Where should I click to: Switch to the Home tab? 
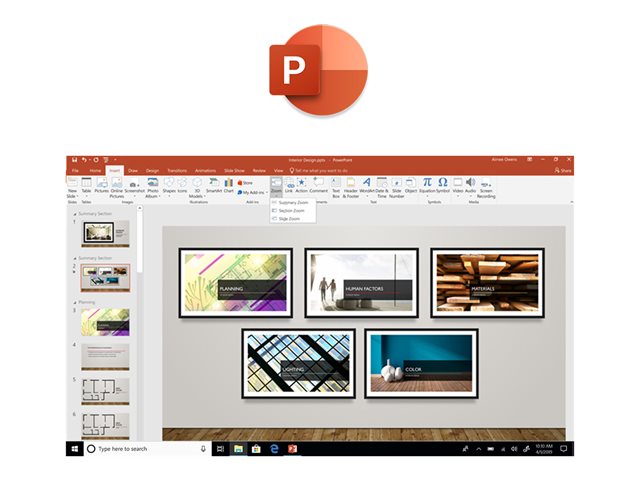point(95,171)
